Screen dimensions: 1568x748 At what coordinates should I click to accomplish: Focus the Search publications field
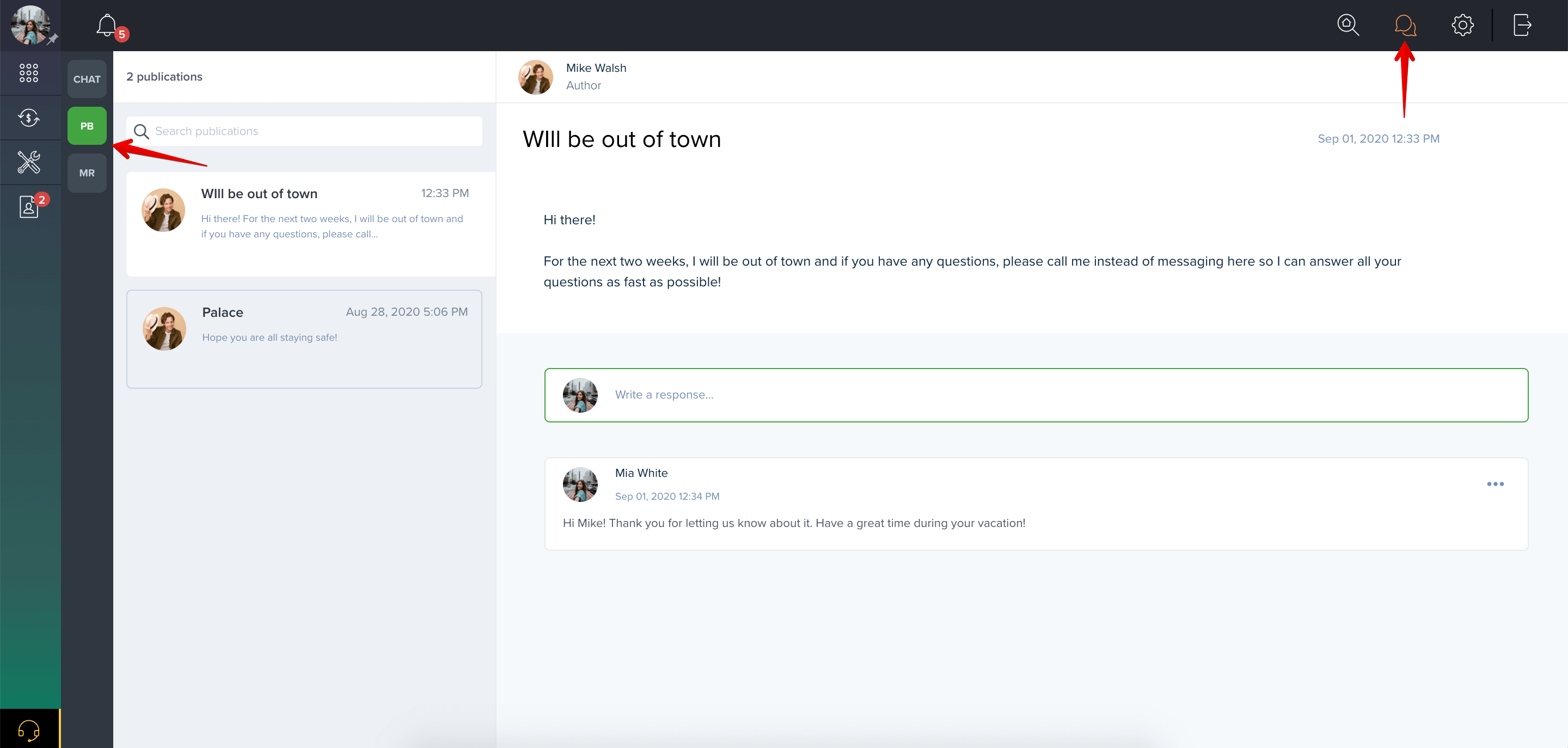click(304, 131)
